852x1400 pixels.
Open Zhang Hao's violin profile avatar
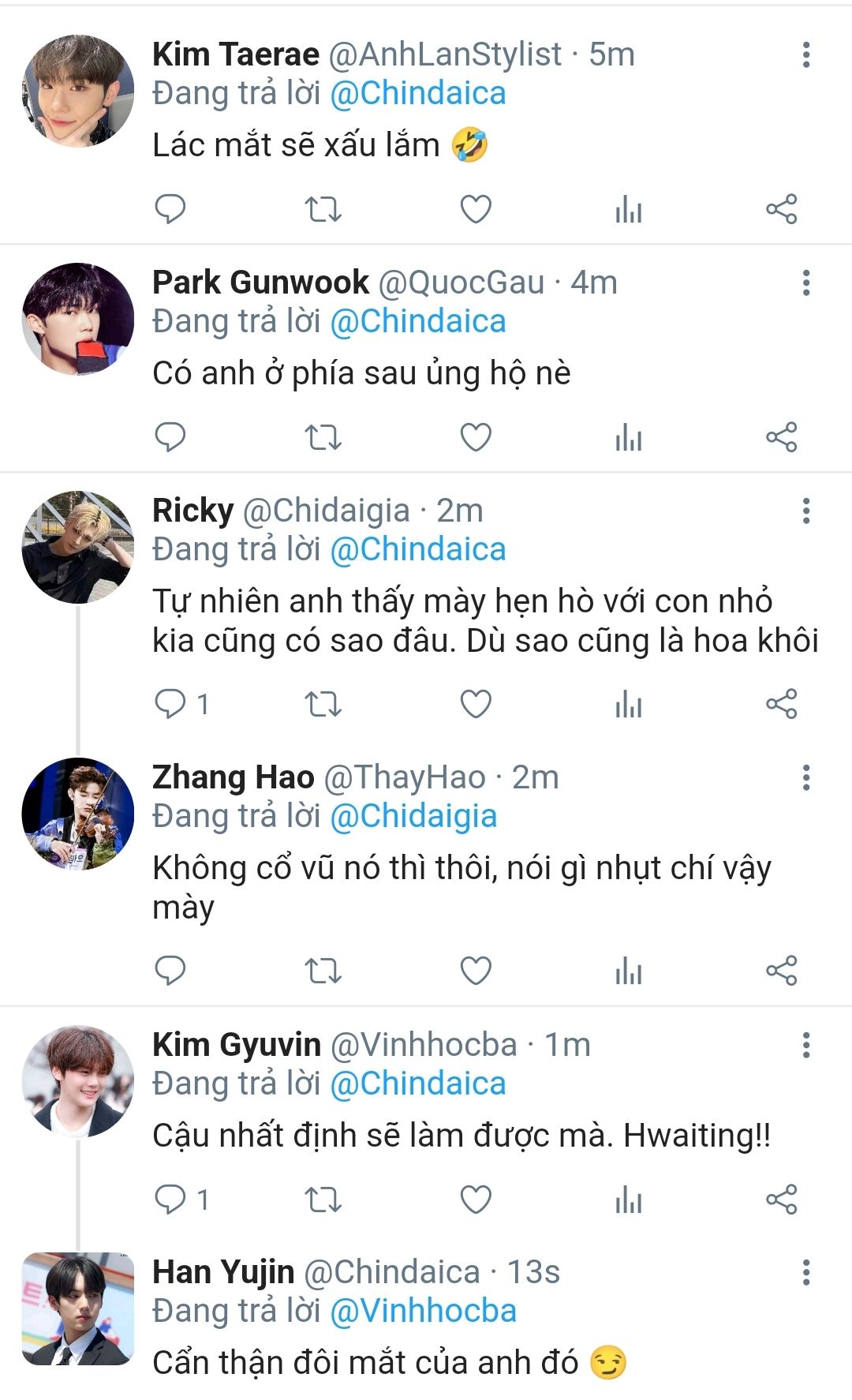(77, 814)
